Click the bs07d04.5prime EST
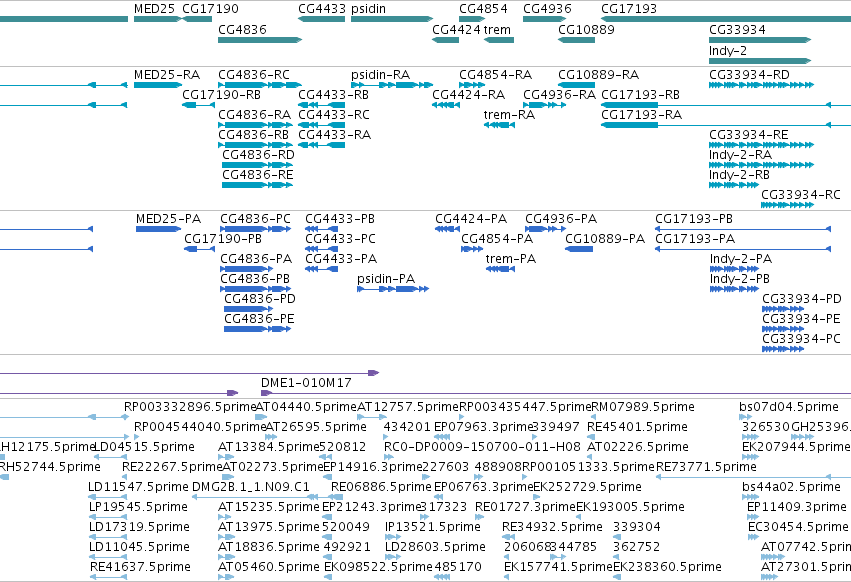Screen dimensions: 851x582 coord(745,417)
